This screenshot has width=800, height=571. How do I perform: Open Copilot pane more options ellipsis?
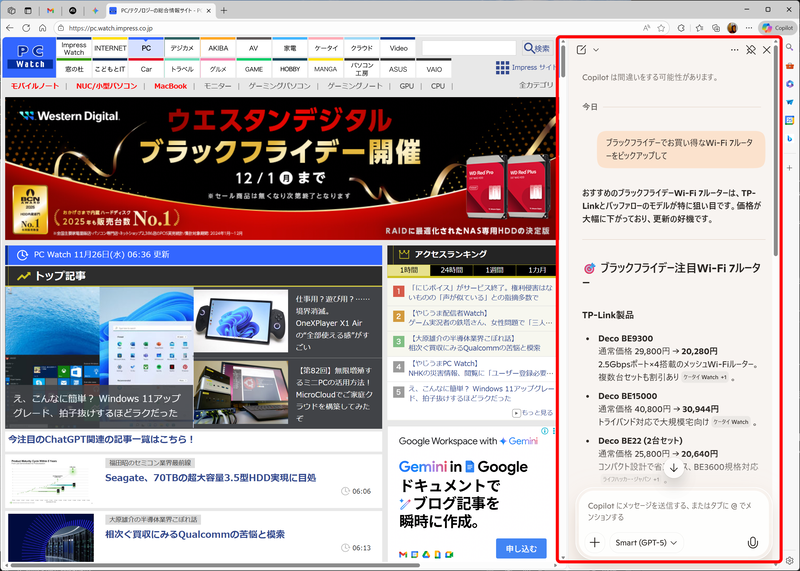[x=734, y=49]
